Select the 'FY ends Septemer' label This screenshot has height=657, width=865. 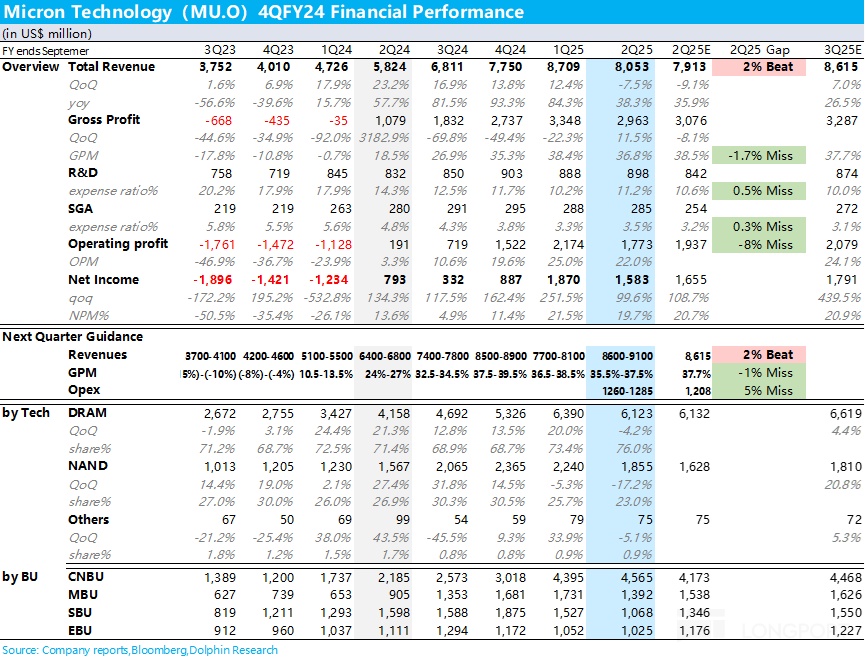(x=46, y=51)
